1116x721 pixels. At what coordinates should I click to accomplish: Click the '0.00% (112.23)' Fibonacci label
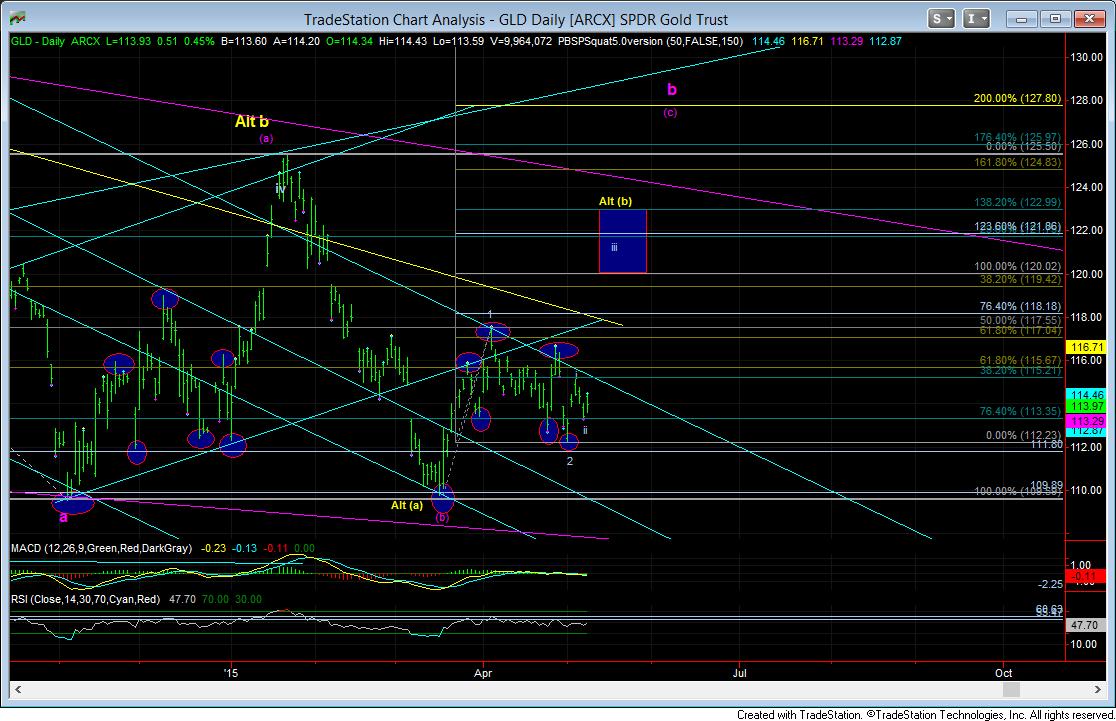1023,436
